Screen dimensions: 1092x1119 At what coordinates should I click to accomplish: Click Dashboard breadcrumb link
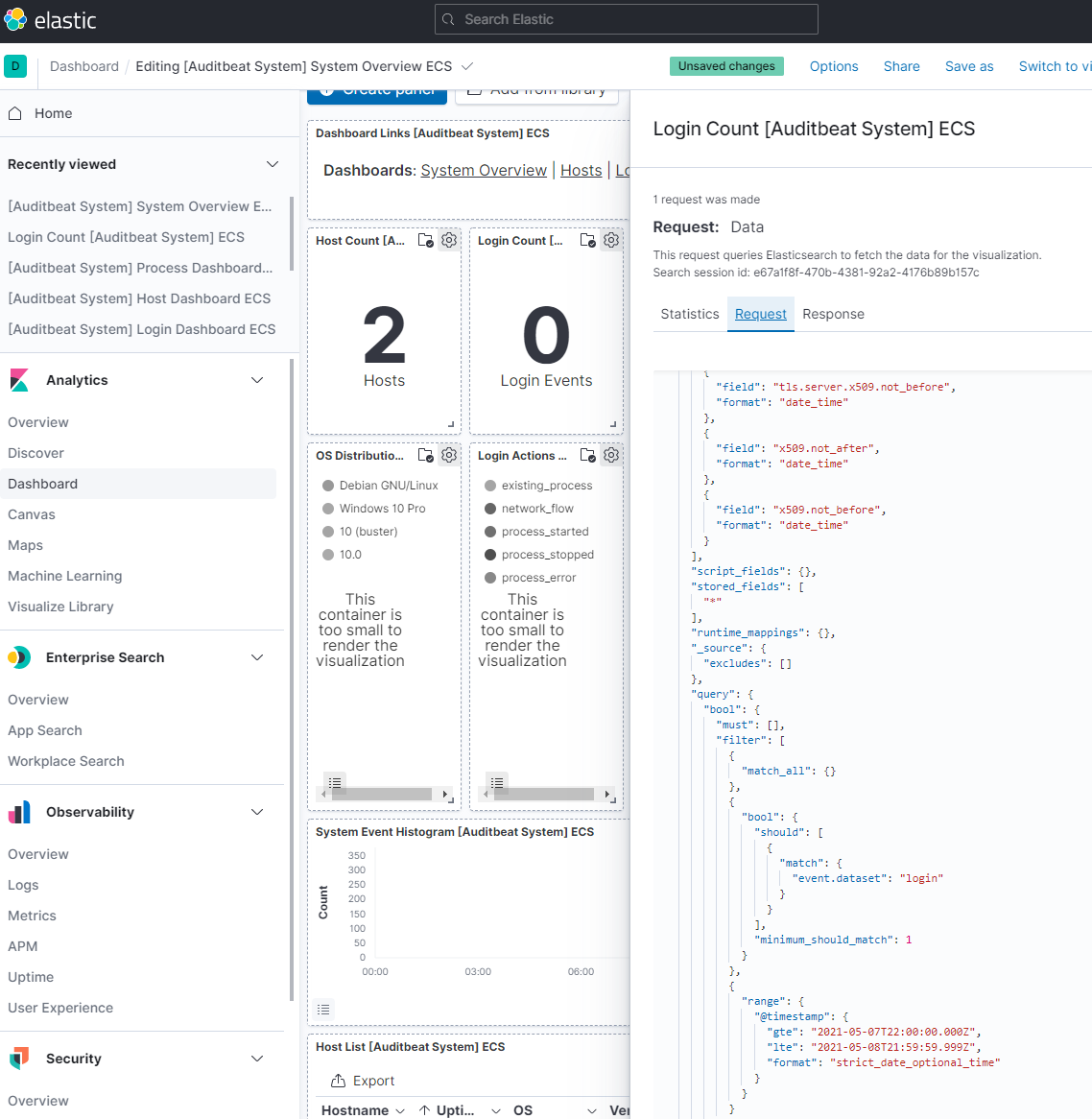pos(84,66)
